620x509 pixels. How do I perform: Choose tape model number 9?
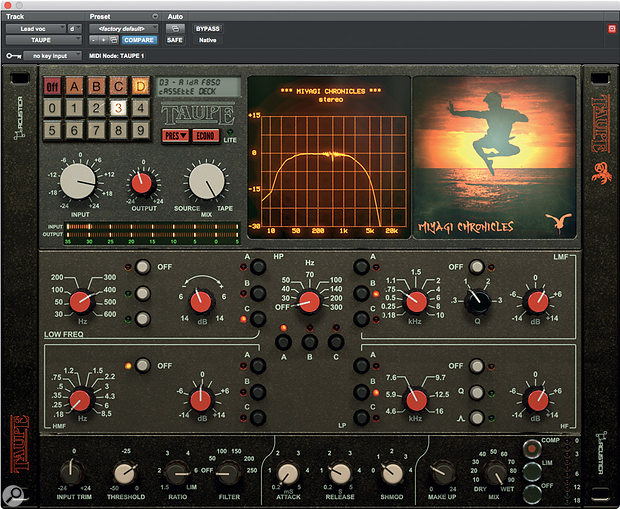pos(141,130)
